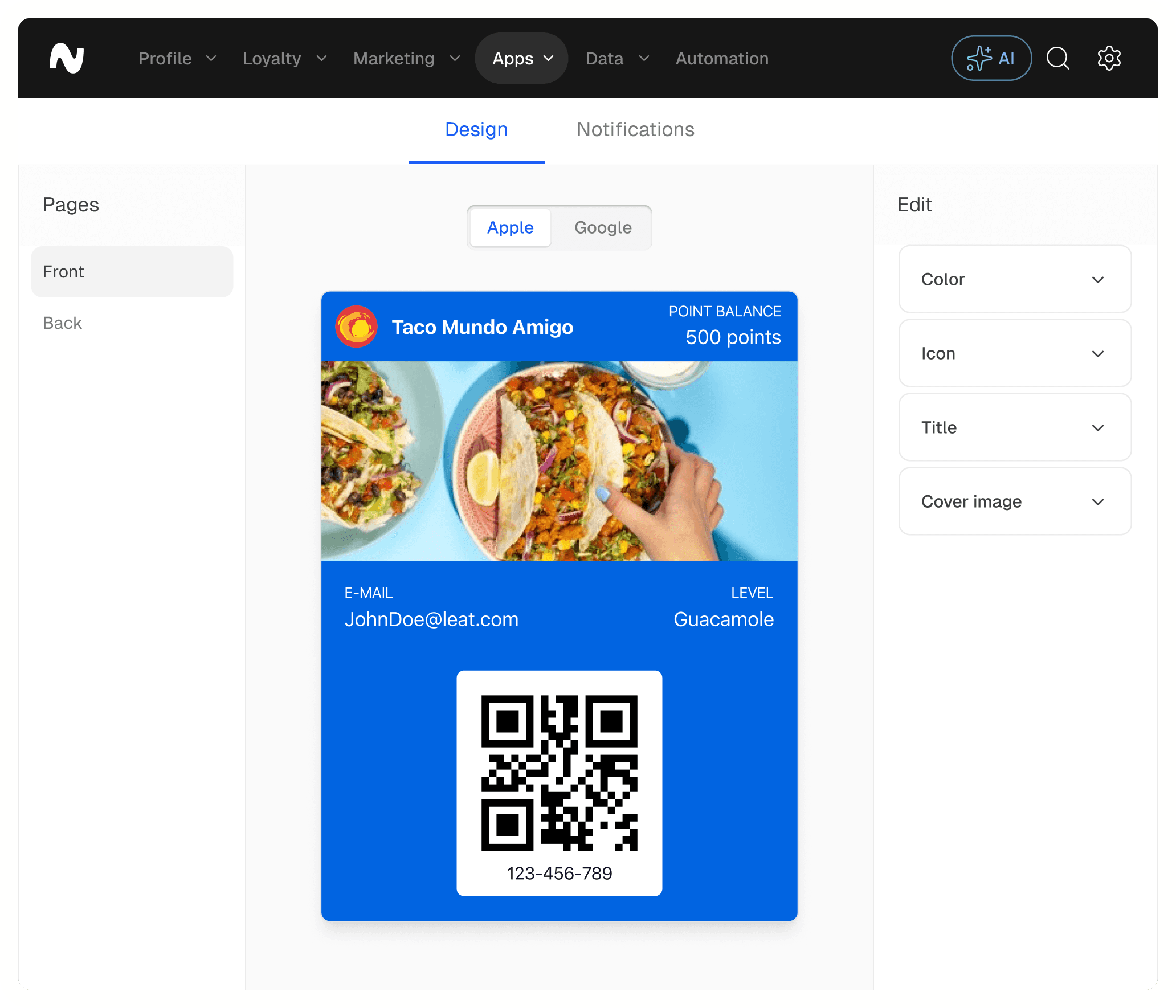This screenshot has height=1008, width=1176.
Task: Click the search magnifier icon
Action: coord(1057,58)
